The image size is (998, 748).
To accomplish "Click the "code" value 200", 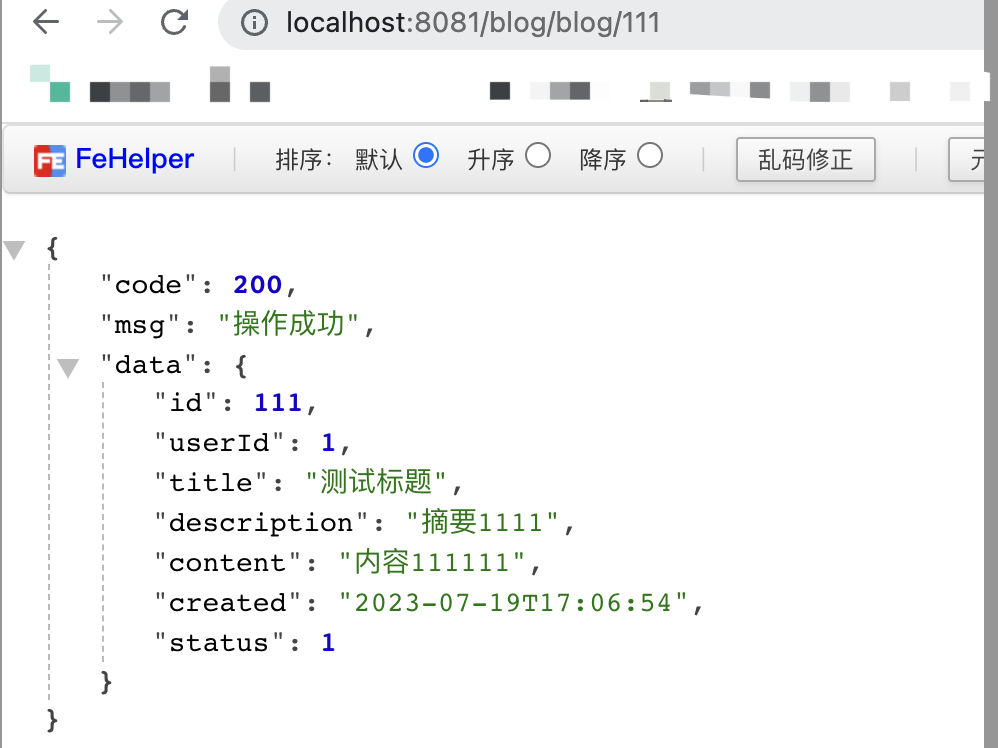I will point(258,285).
